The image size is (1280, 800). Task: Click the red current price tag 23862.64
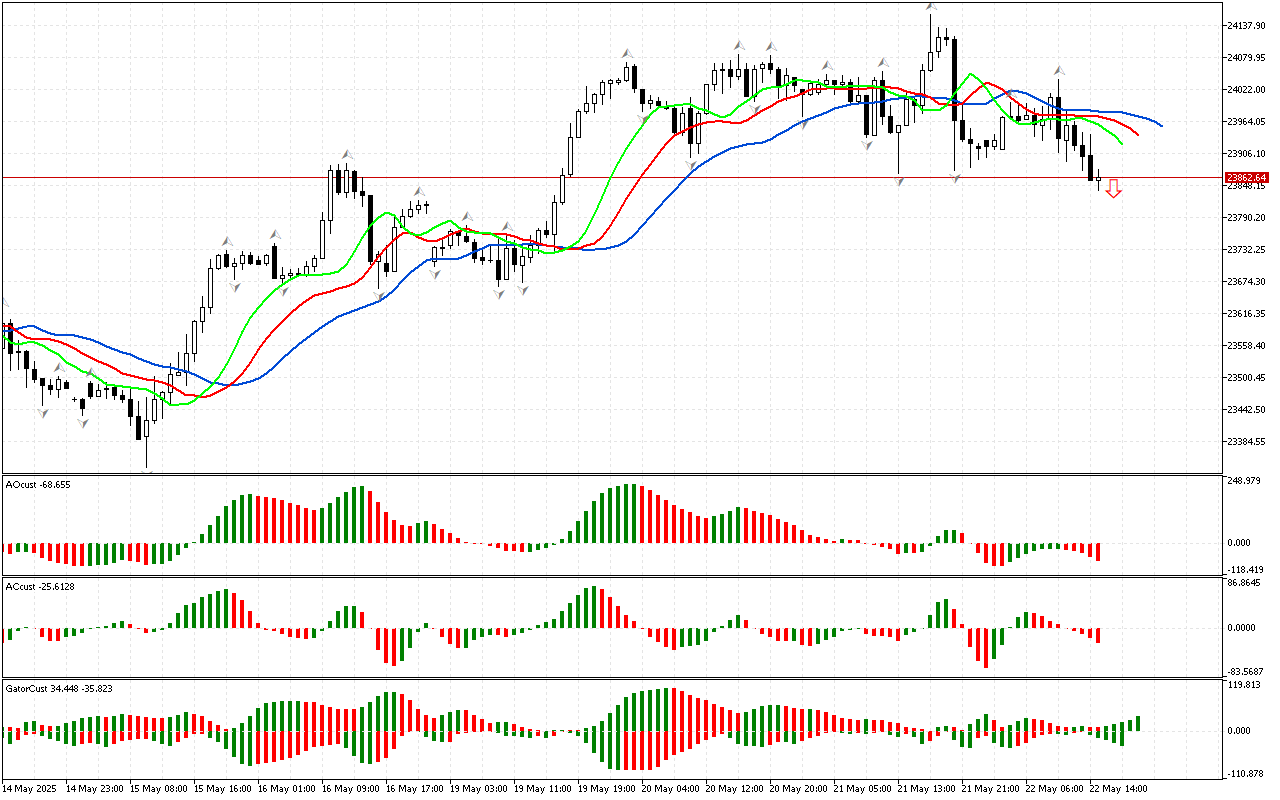1246,177
